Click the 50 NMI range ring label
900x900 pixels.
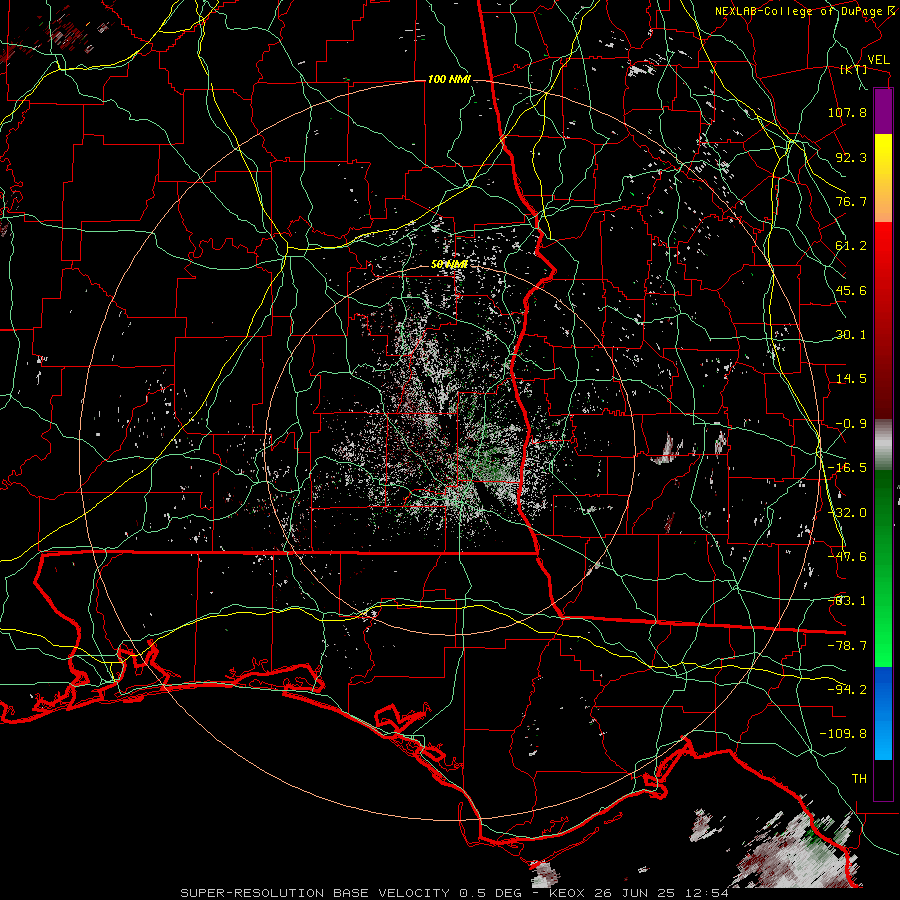pos(449,265)
